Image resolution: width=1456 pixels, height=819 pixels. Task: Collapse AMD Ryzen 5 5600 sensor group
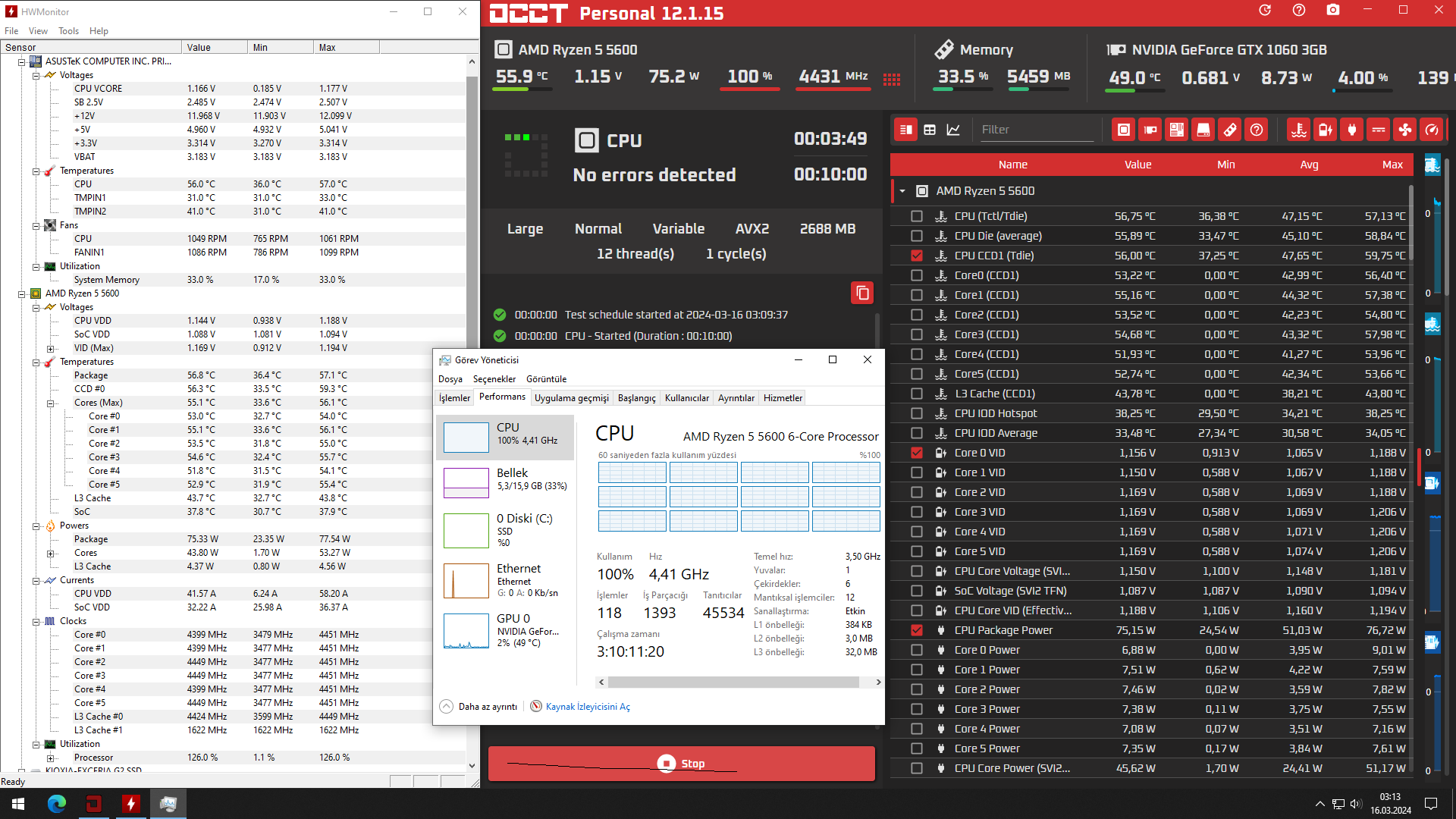click(x=902, y=191)
